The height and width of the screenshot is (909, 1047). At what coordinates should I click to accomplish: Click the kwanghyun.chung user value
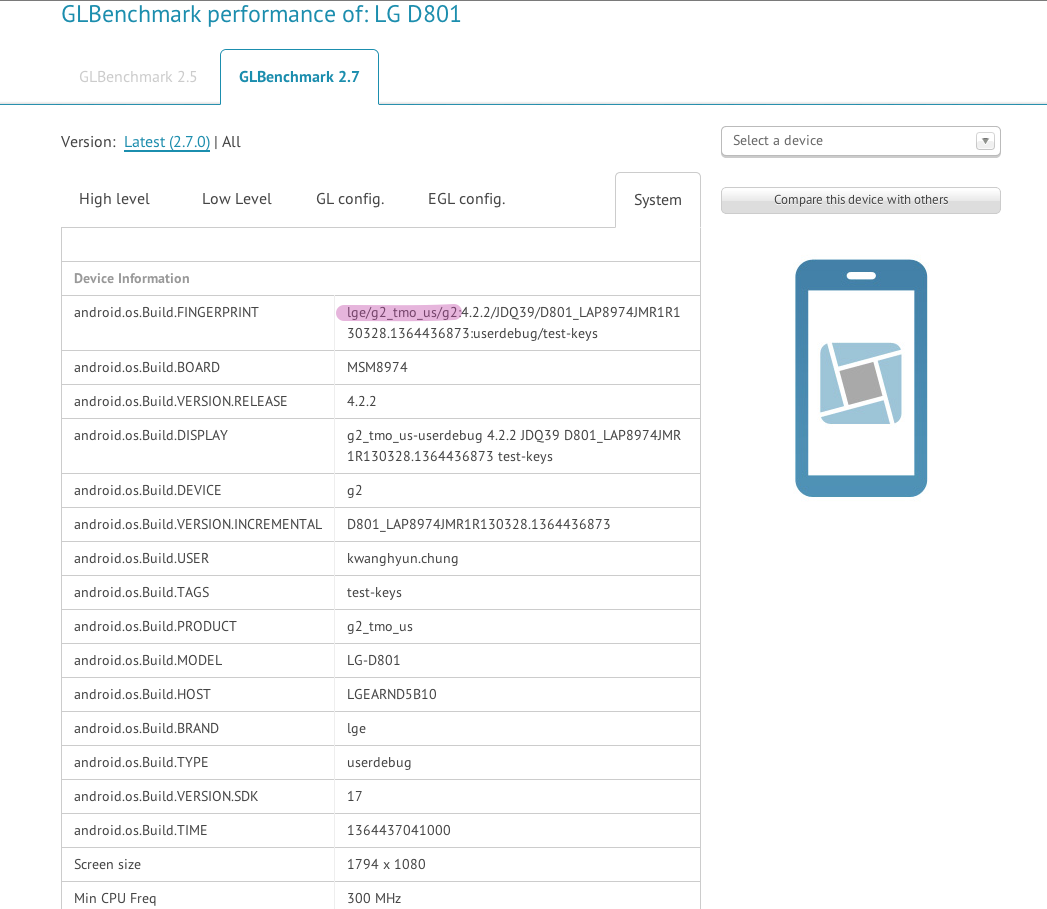pyautogui.click(x=403, y=559)
